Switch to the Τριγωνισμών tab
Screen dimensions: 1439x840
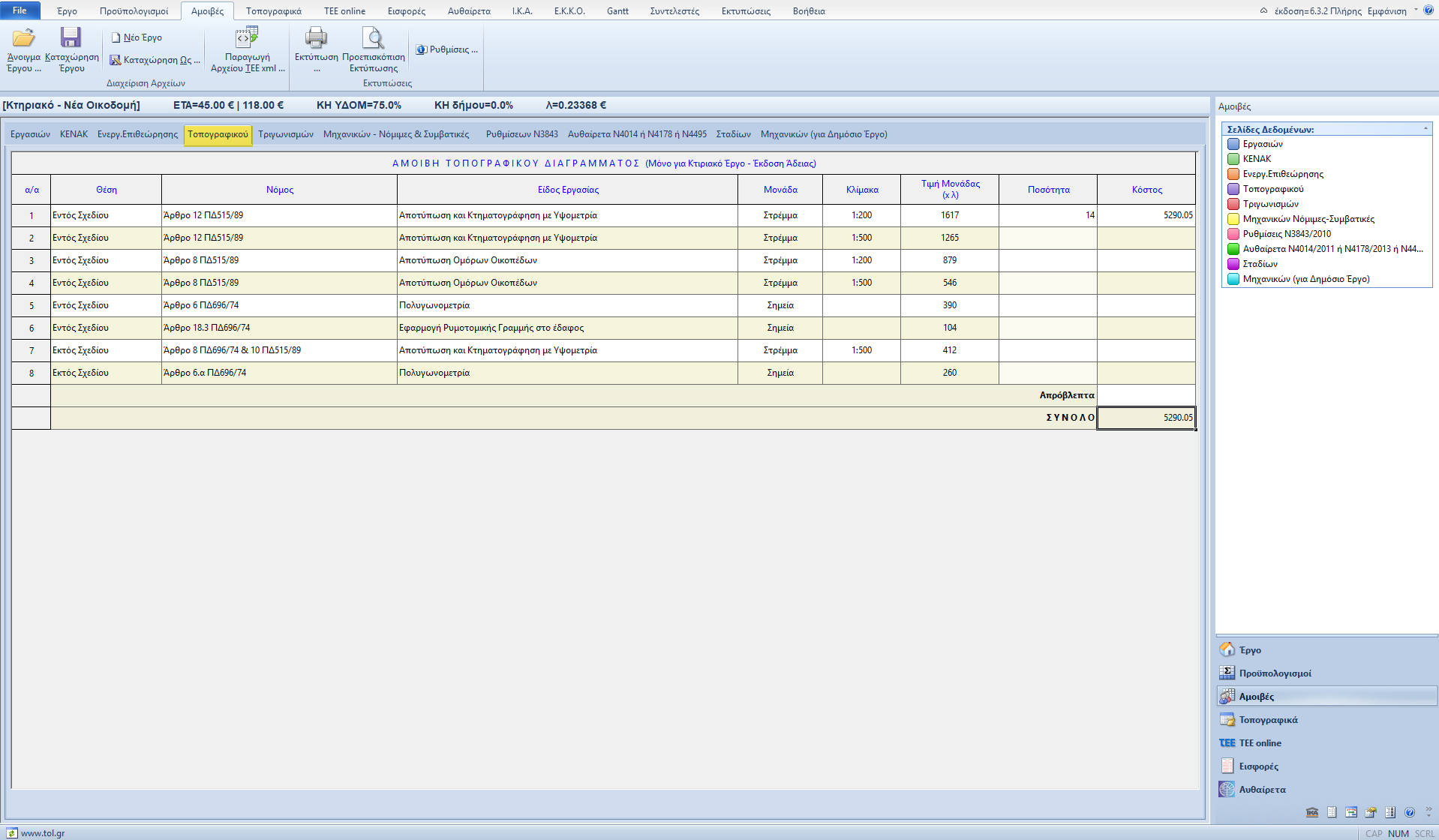click(x=286, y=134)
